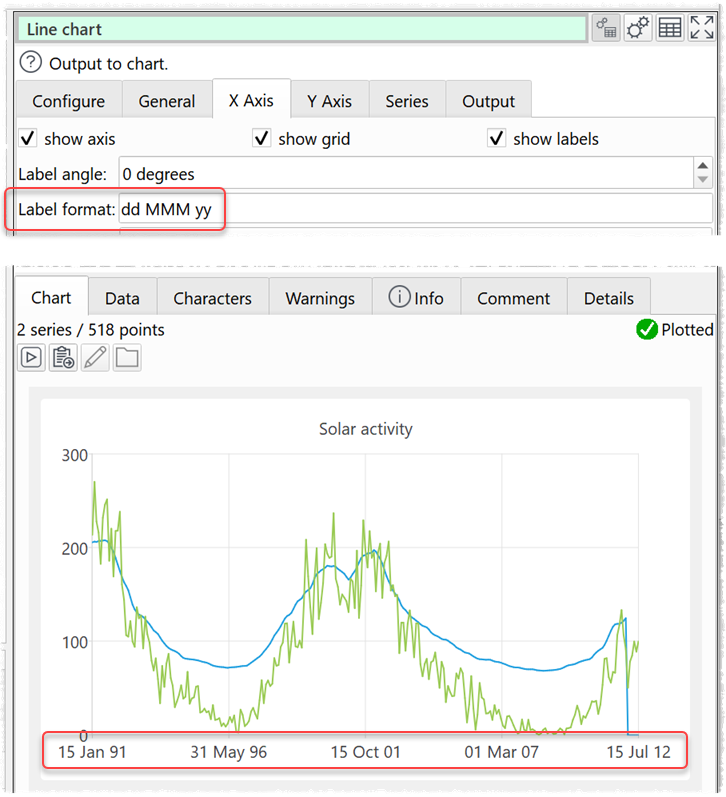Open the Warnings tab
This screenshot has width=726, height=797.
click(x=320, y=298)
